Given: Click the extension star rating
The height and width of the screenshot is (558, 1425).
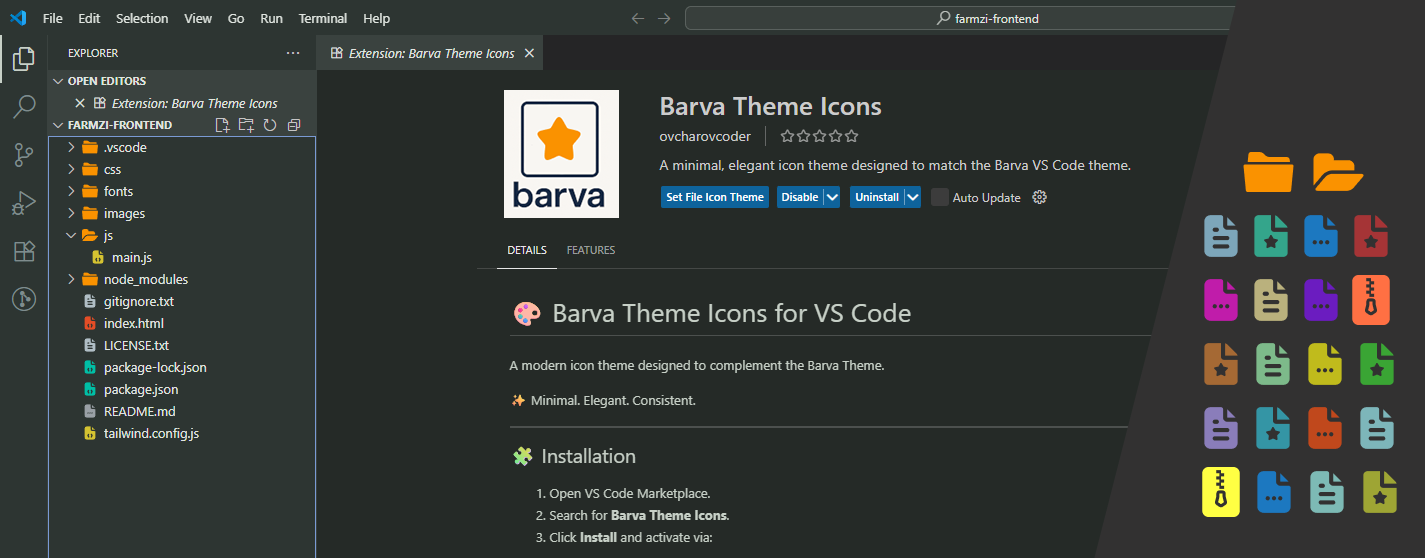Looking at the screenshot, I should 819,136.
